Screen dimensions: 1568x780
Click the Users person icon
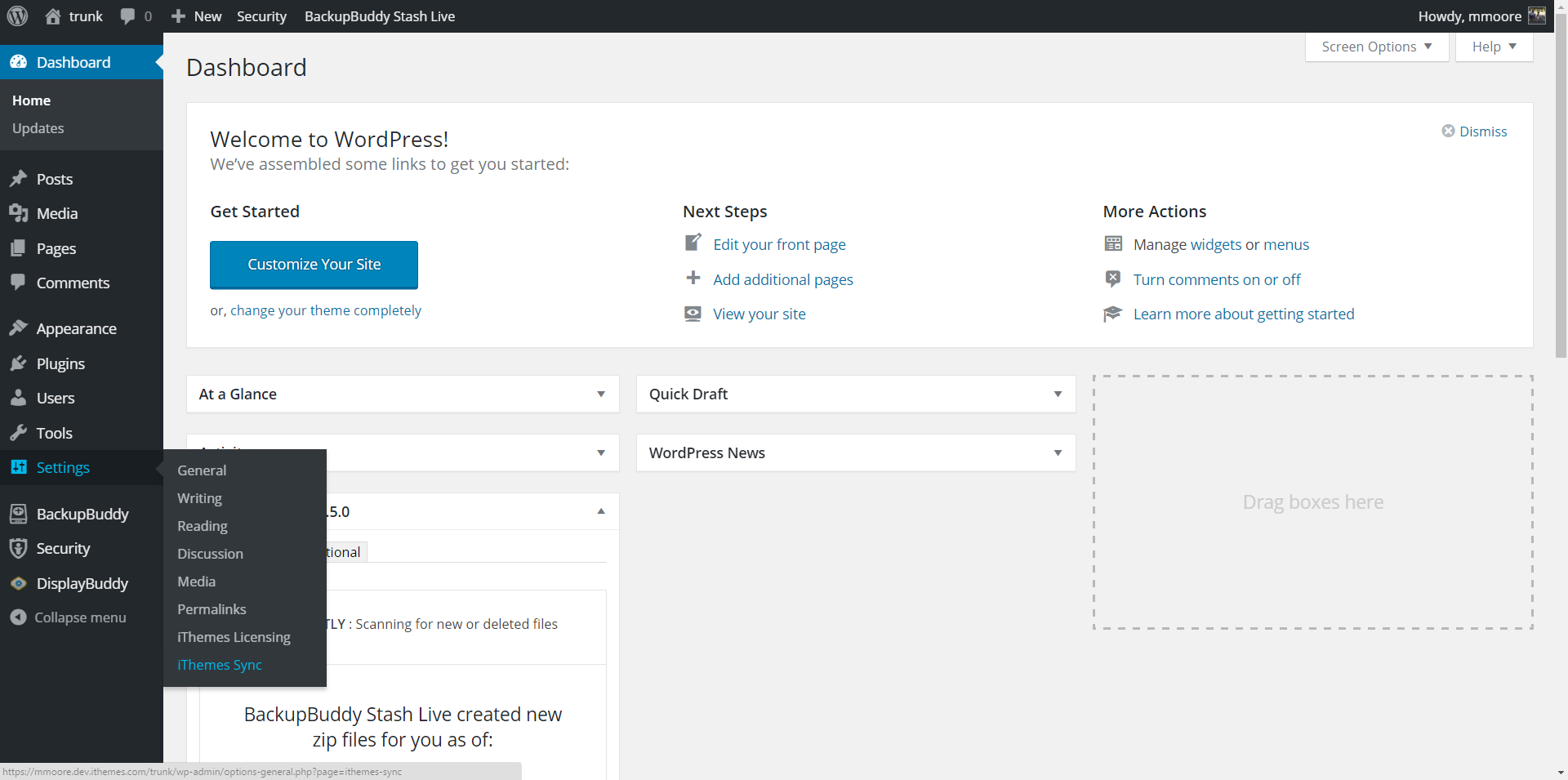[18, 398]
